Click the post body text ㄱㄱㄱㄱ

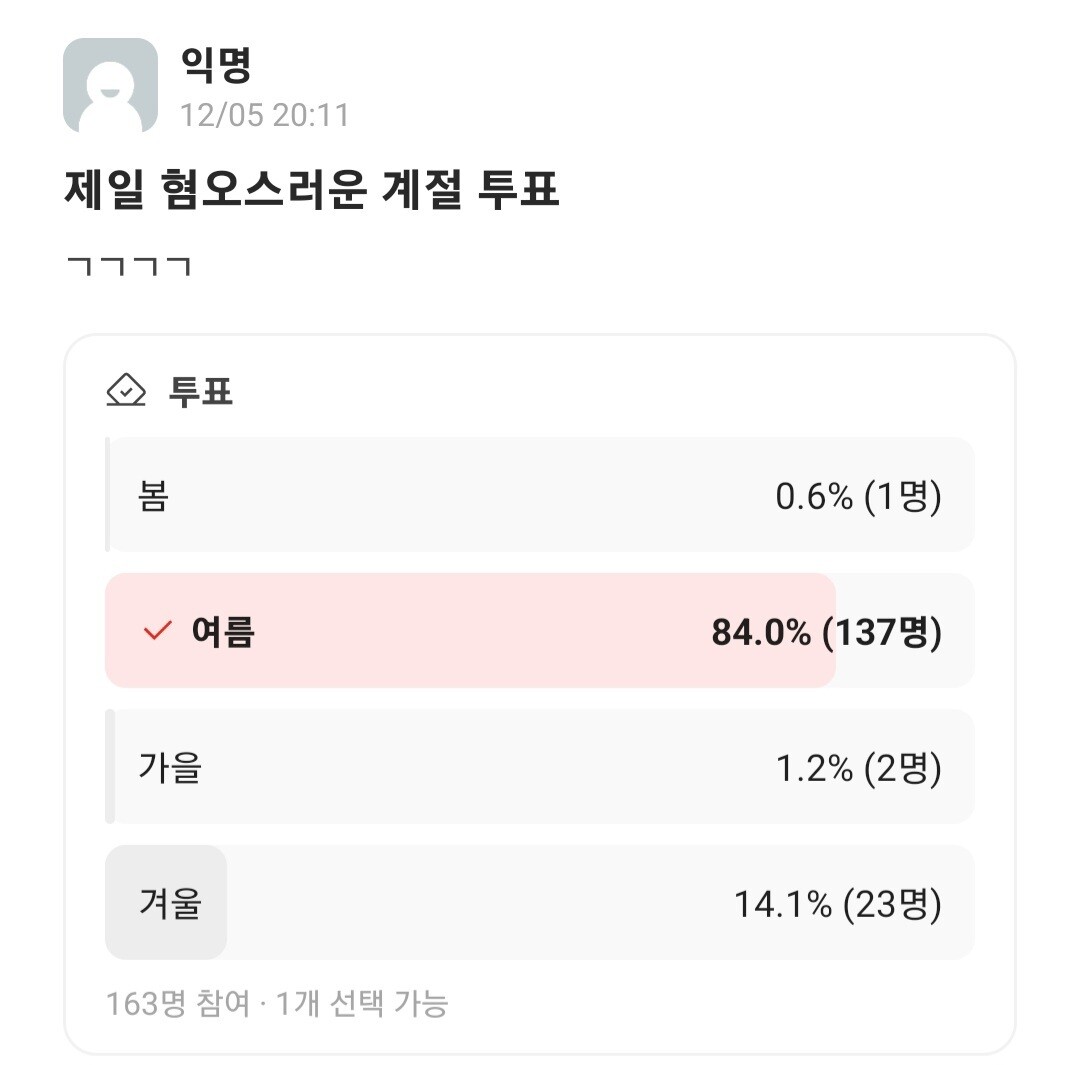pos(128,267)
